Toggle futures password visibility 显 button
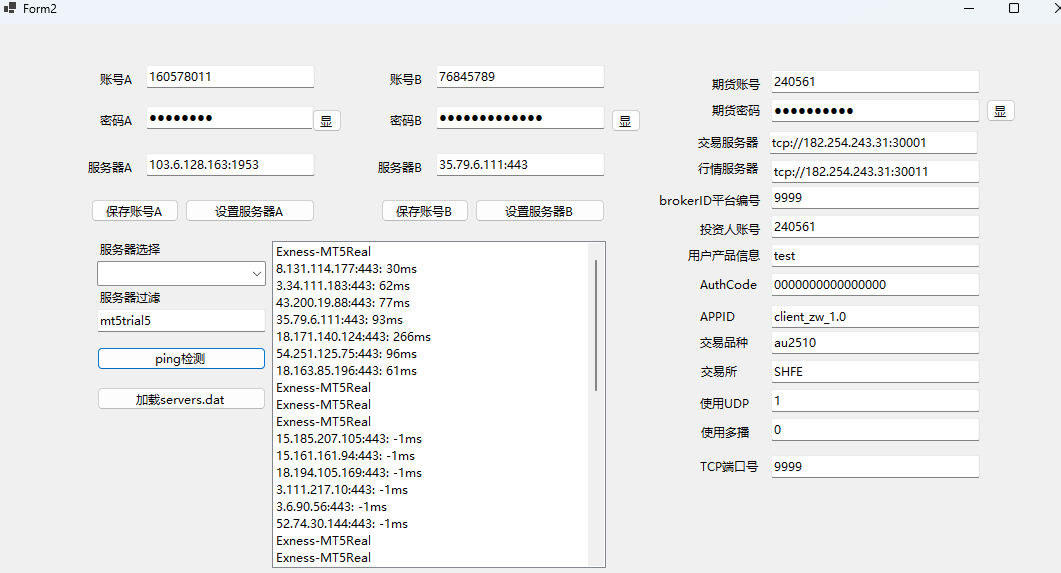This screenshot has width=1061, height=573. coord(1001,111)
